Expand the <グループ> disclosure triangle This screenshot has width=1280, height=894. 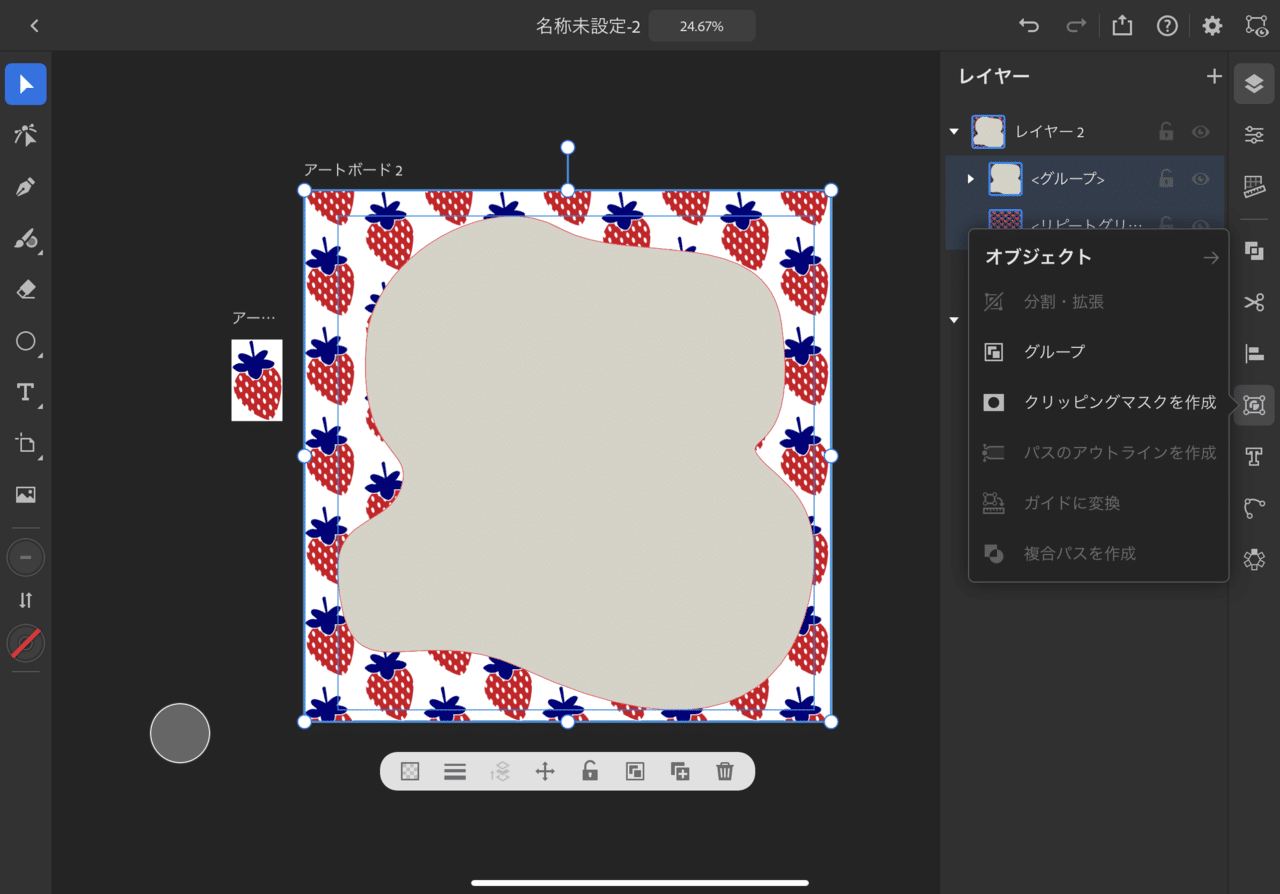tap(969, 178)
